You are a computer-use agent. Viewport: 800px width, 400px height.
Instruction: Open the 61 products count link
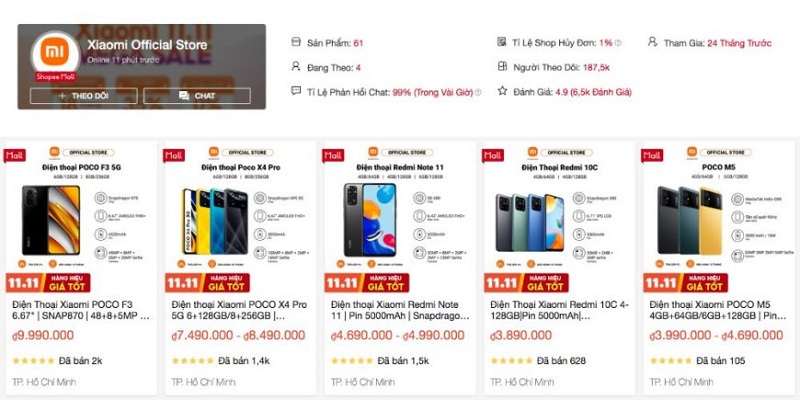tap(358, 43)
